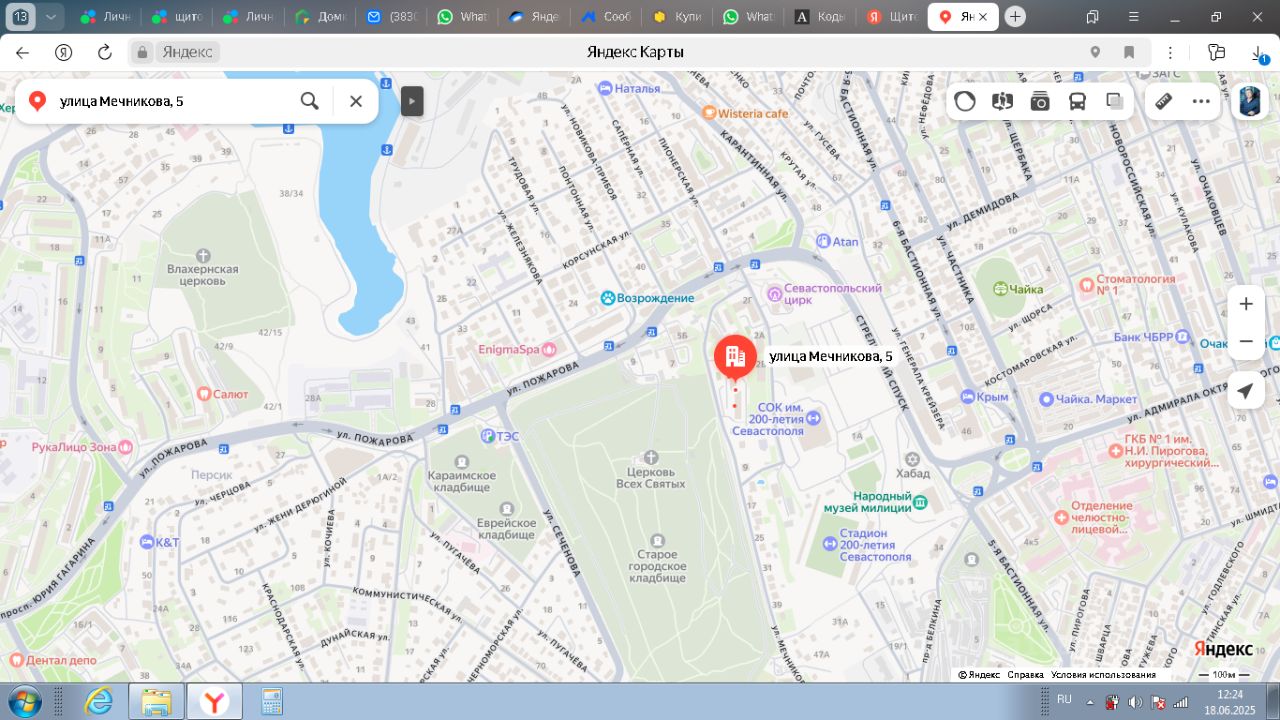Clear the search field with X
The image size is (1280, 720).
[356, 101]
